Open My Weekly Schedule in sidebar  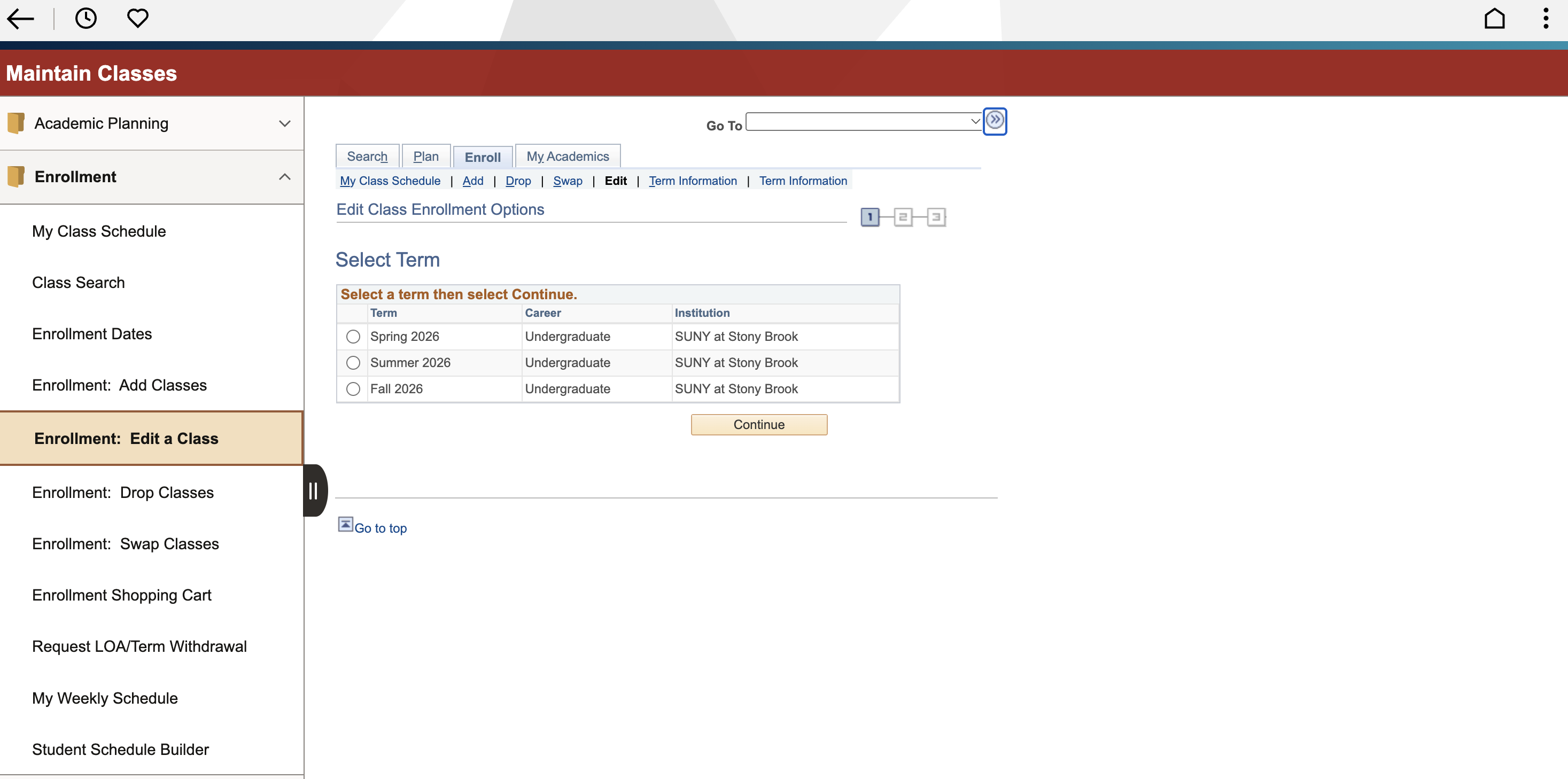152,698
